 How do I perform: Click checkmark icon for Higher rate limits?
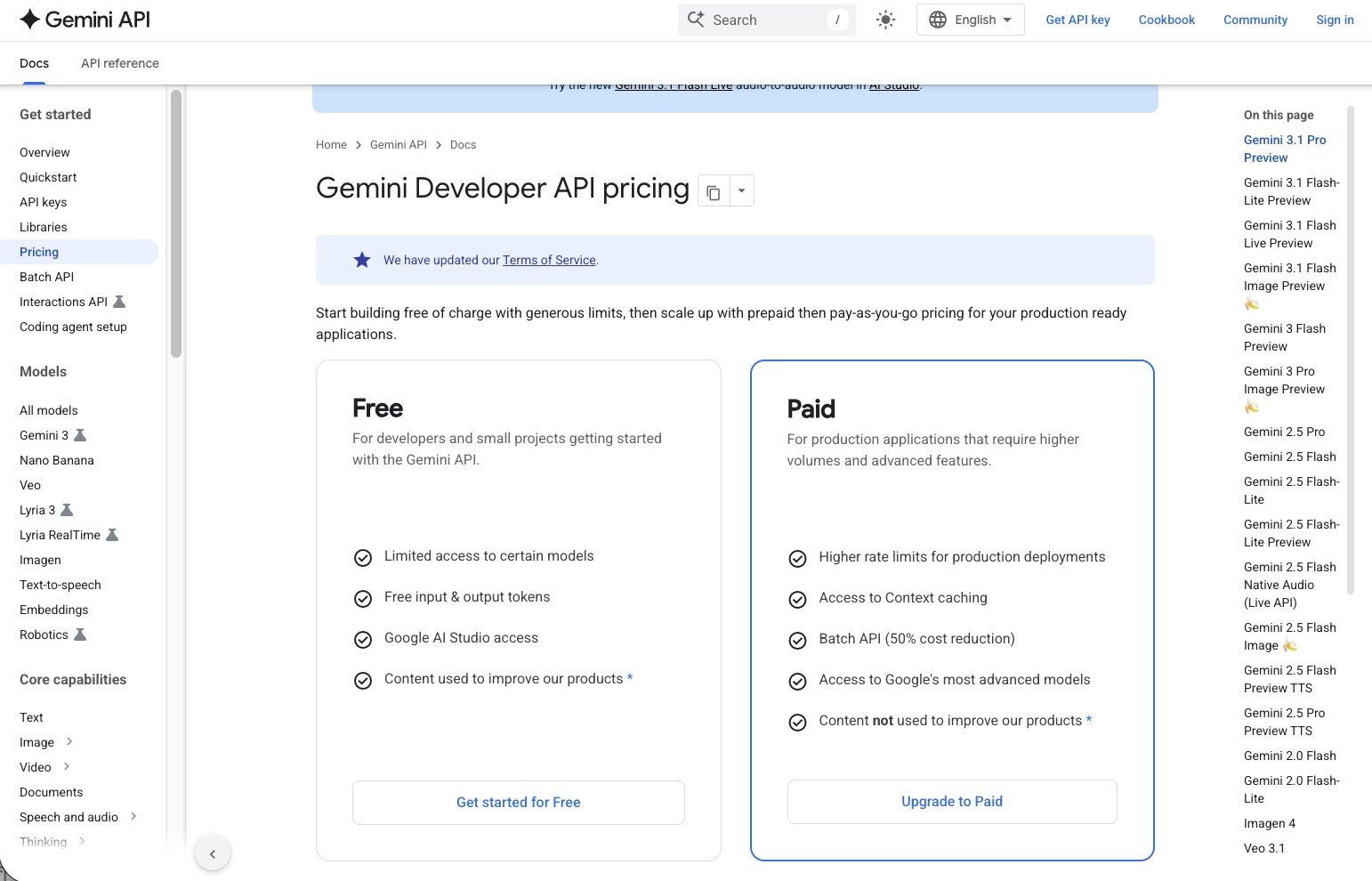[798, 559]
